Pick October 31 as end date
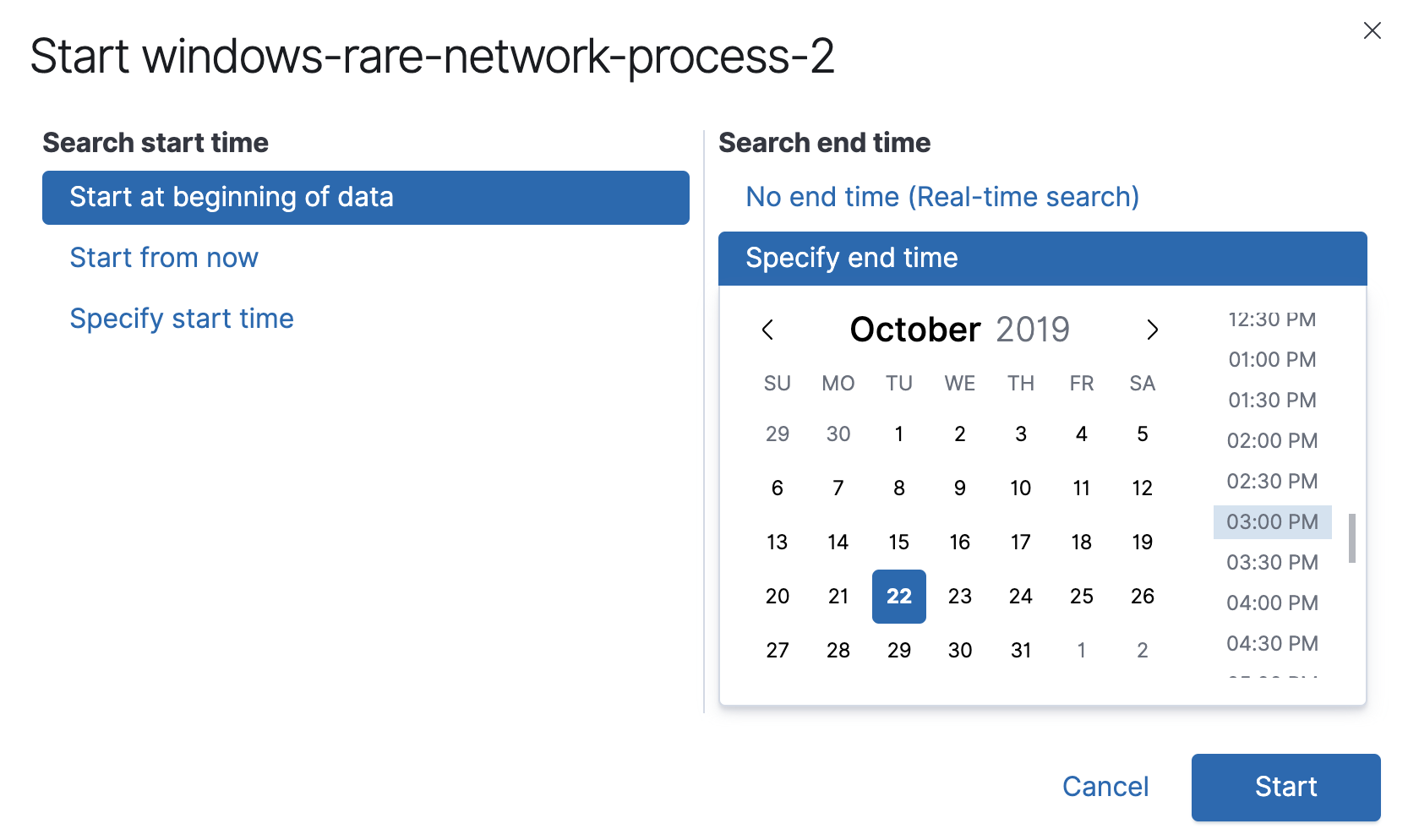1408x840 pixels. 1020,650
